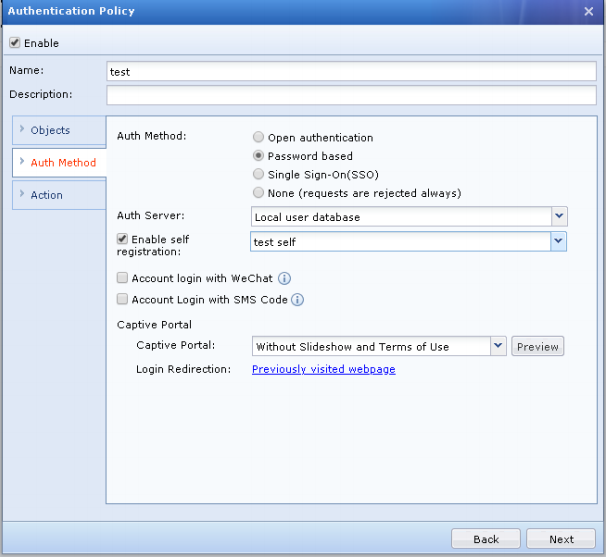Close the Authentication Policy dialog
607x559 pixels.
[589, 12]
